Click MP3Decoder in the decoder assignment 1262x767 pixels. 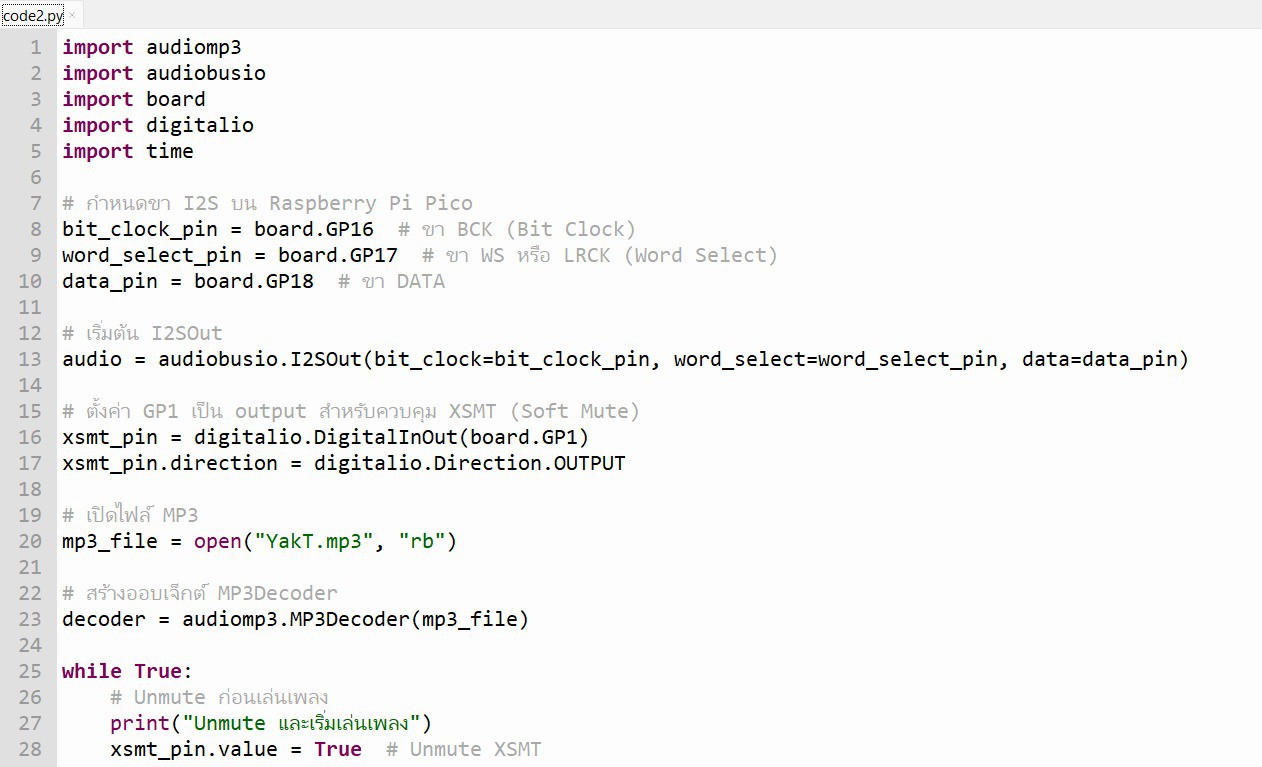[350, 619]
